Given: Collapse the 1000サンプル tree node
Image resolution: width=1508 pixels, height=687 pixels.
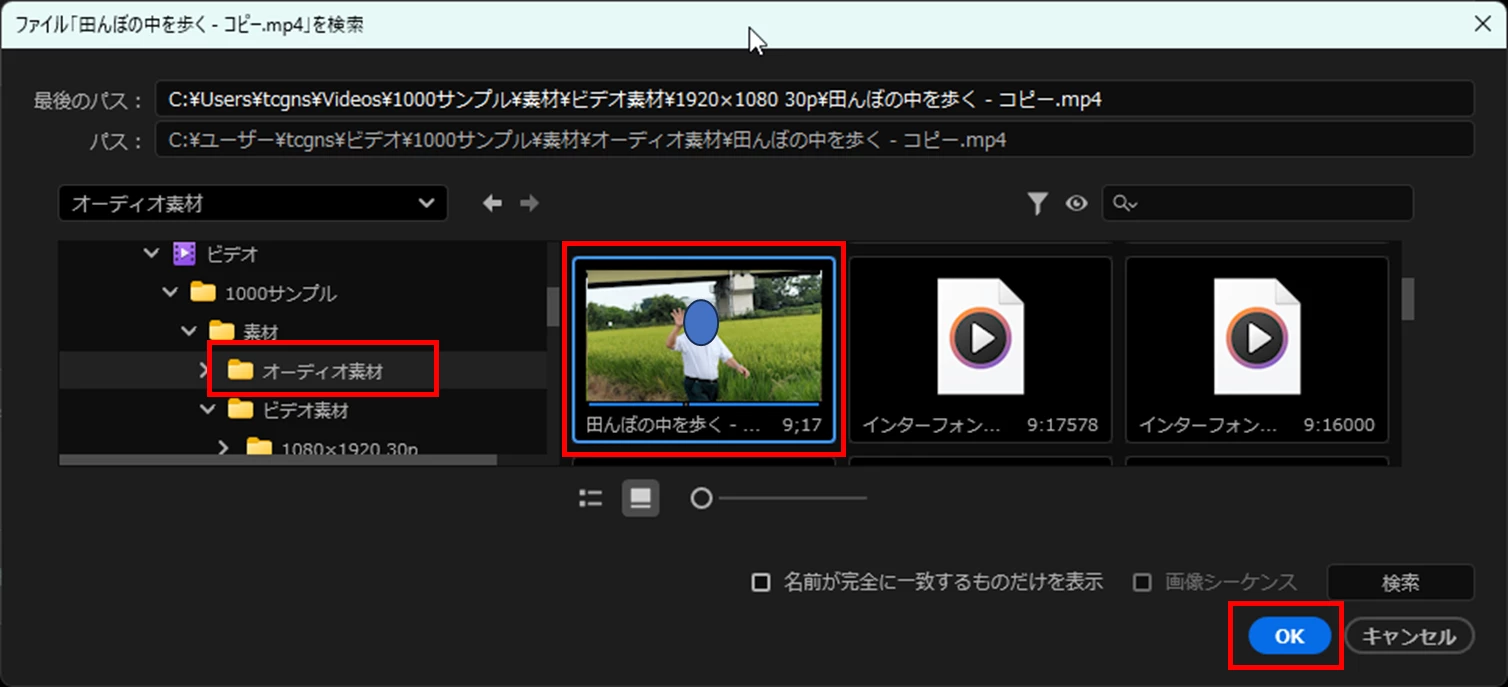Looking at the screenshot, I should (170, 293).
